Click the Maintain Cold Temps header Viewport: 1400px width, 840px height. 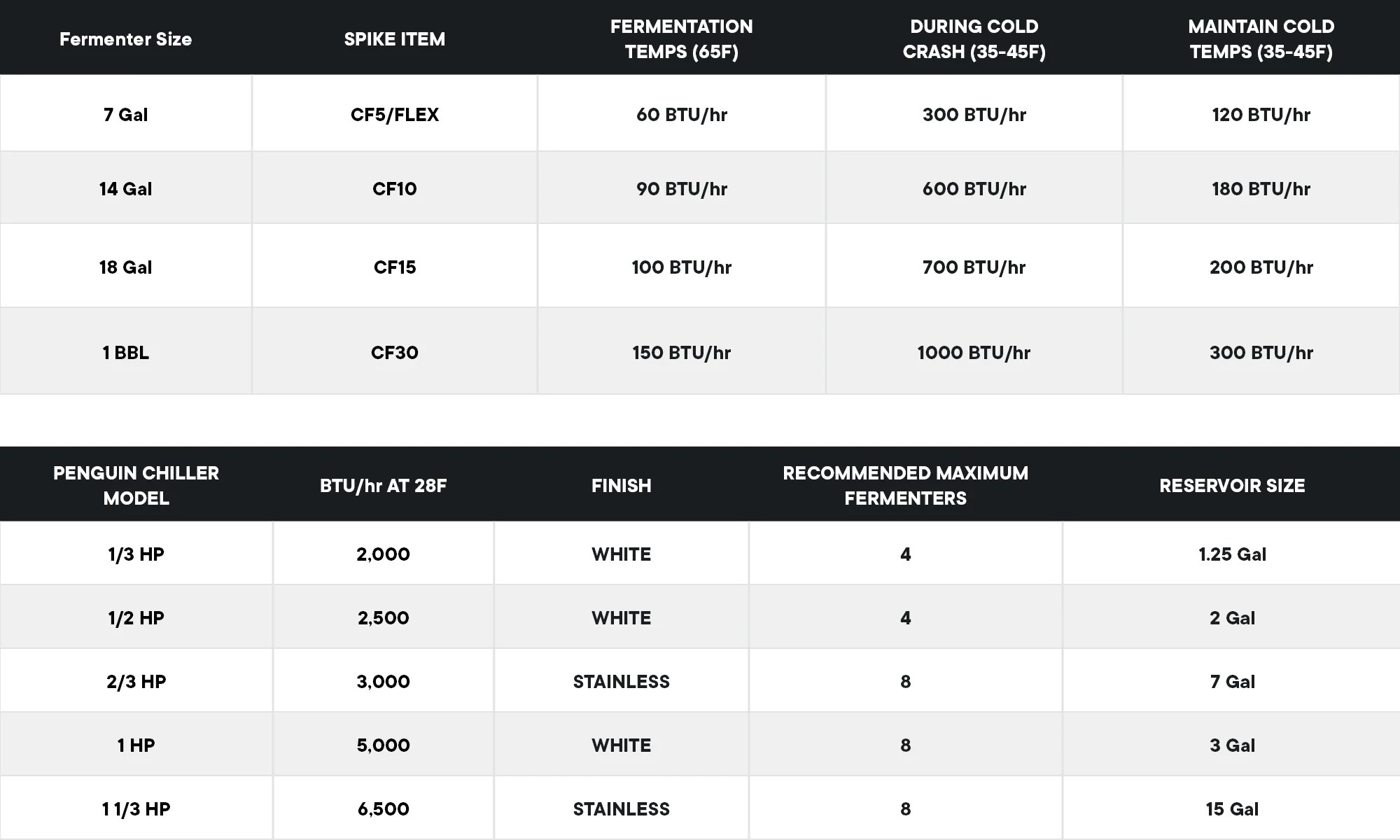click(x=1261, y=39)
